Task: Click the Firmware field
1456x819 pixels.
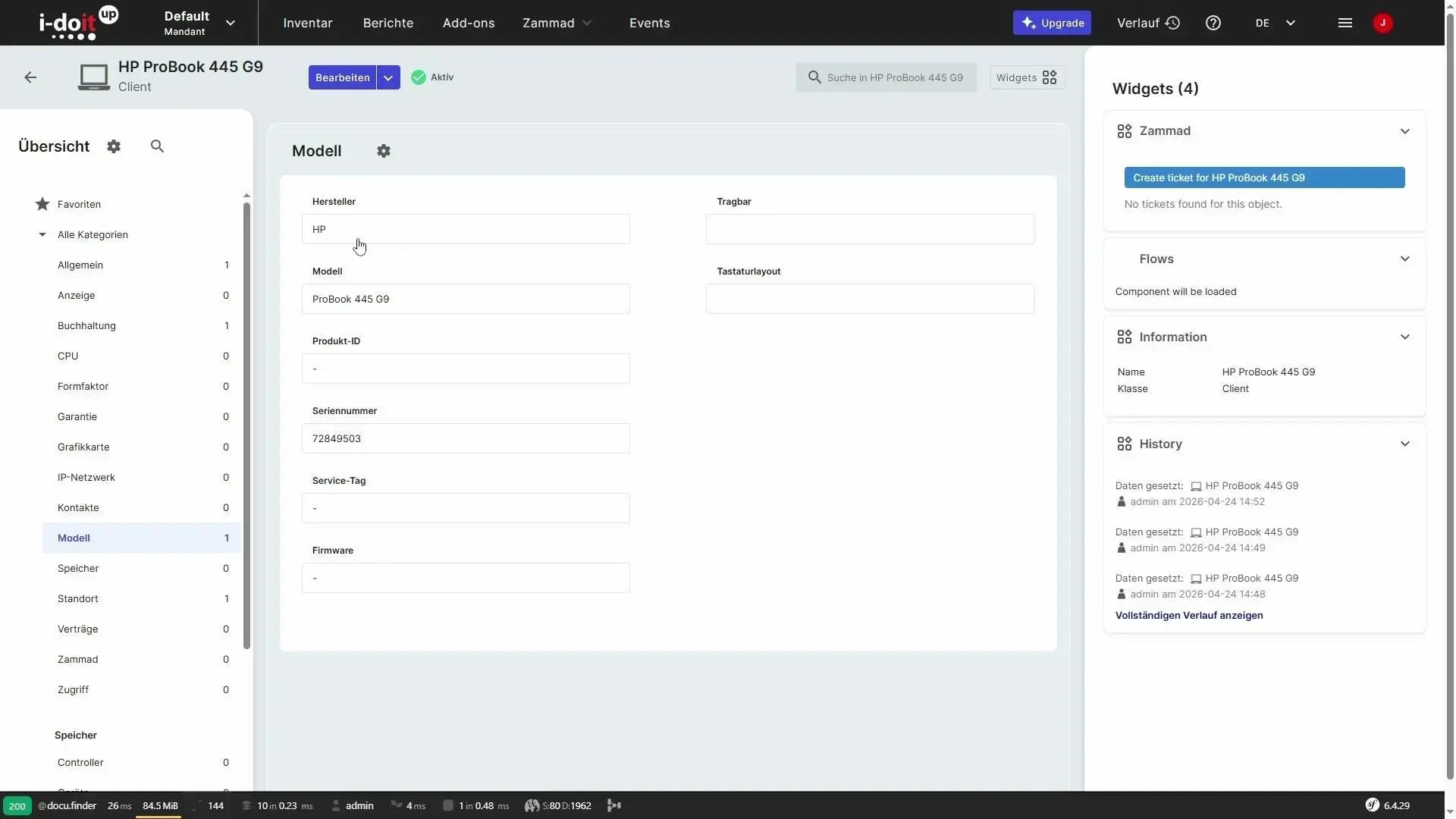Action: 466,578
